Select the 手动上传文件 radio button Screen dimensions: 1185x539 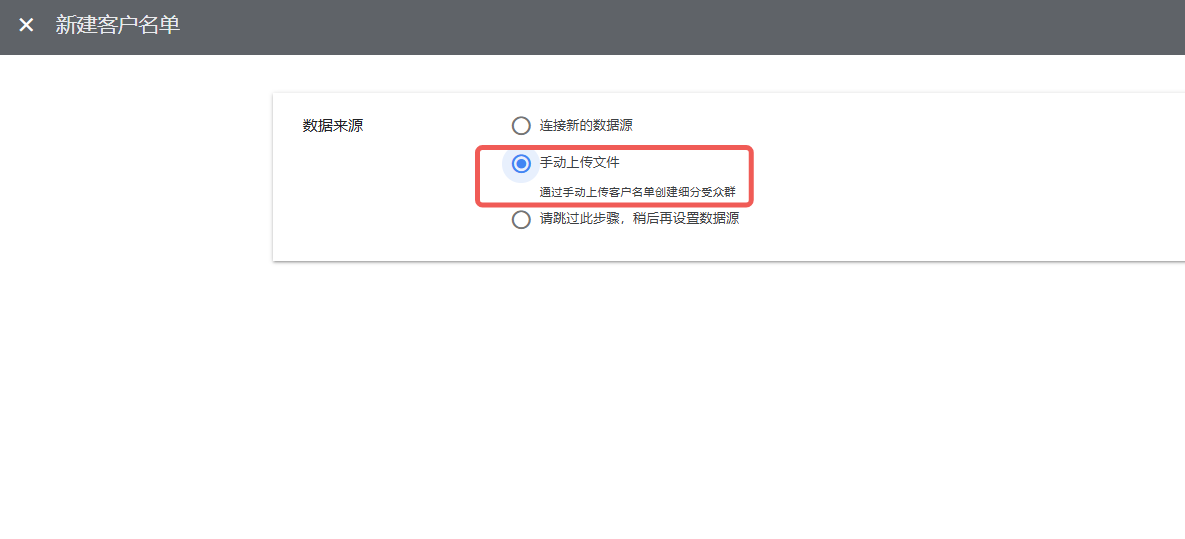click(x=521, y=163)
